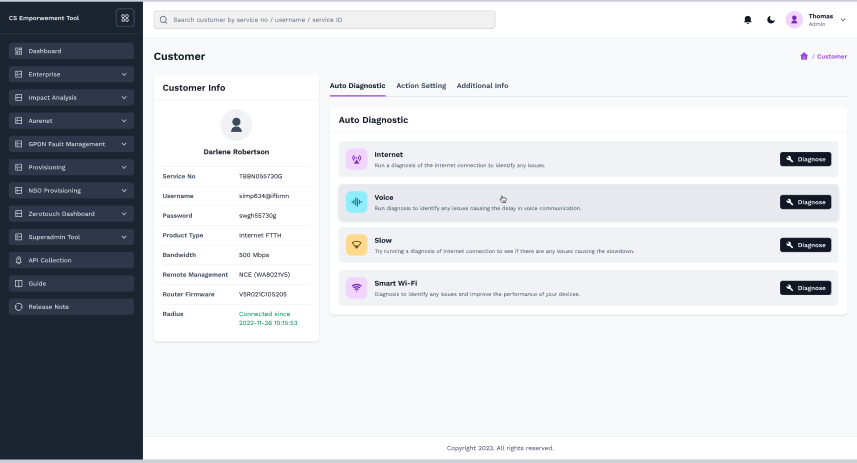Run Diagnose for Internet
857x463 pixels.
805,159
